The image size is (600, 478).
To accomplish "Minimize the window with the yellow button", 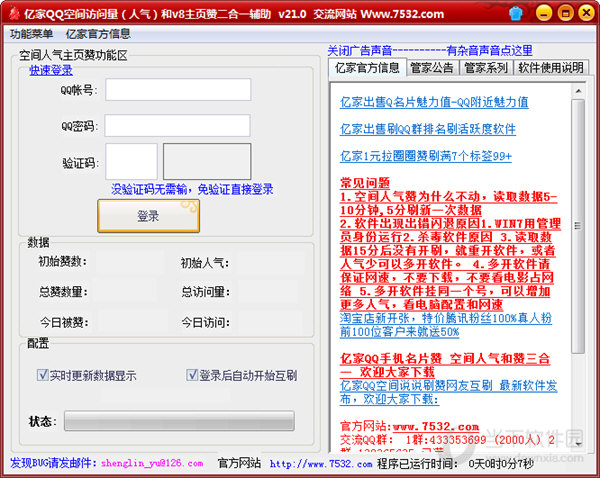I will coord(542,13).
